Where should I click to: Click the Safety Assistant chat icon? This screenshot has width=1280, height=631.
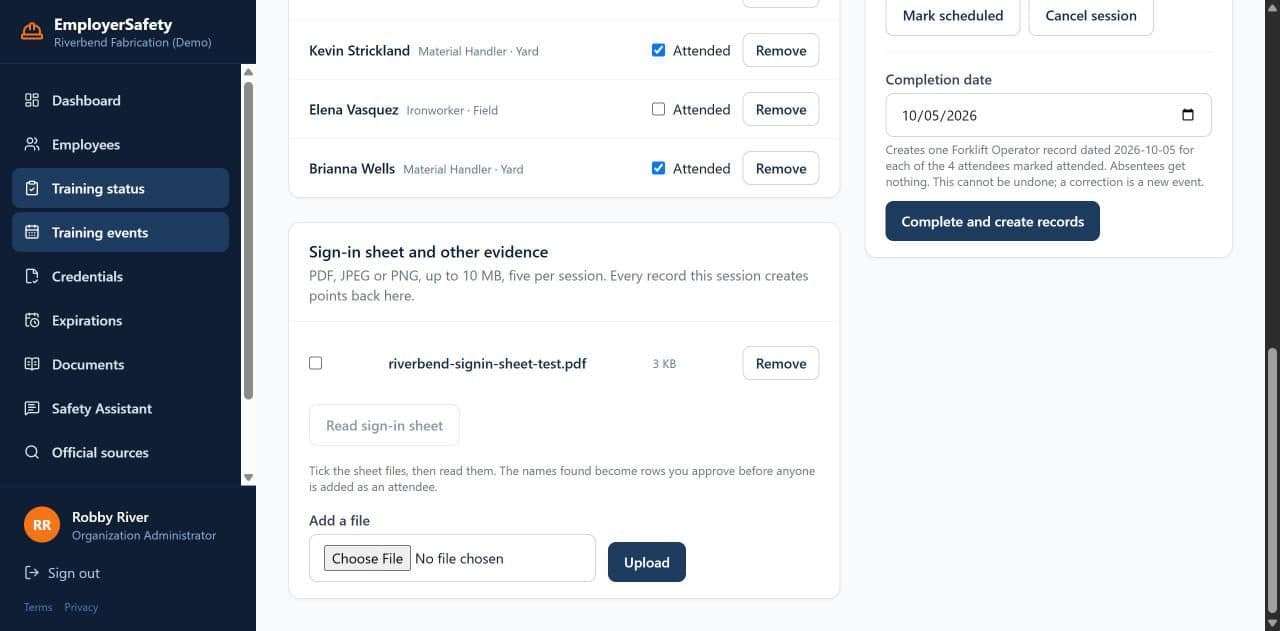click(x=32, y=408)
